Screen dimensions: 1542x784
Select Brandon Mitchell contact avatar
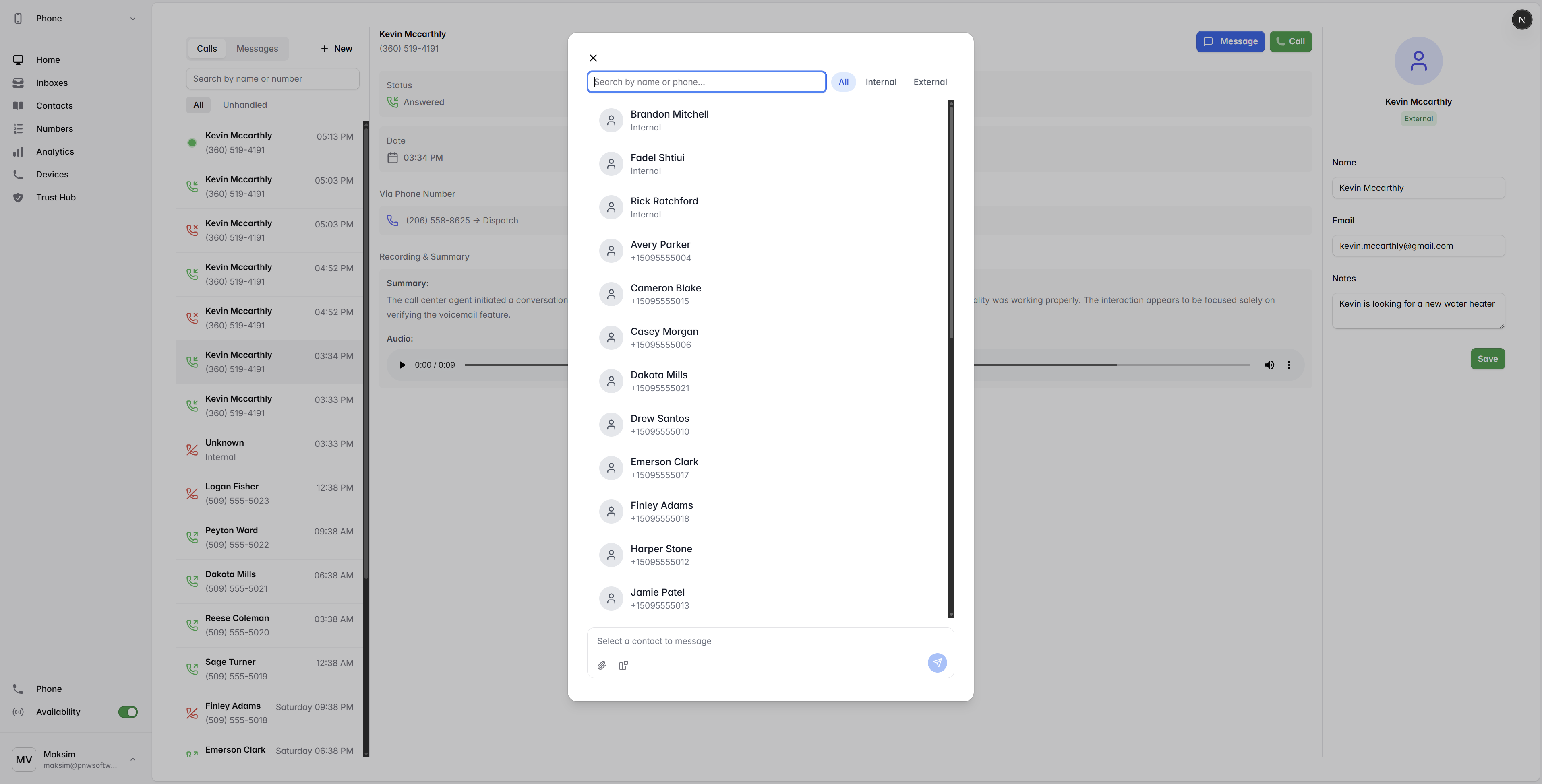click(611, 120)
